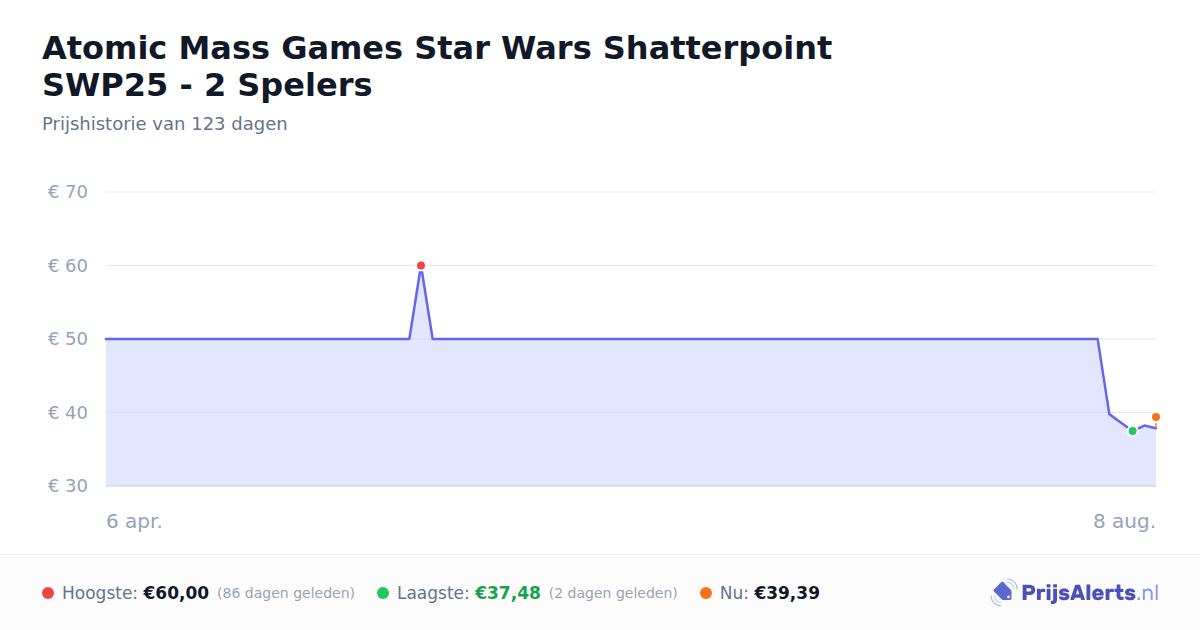Image resolution: width=1200 pixels, height=630 pixels.
Task: Click the red Hoogste legend dot
Action: [x=48, y=593]
